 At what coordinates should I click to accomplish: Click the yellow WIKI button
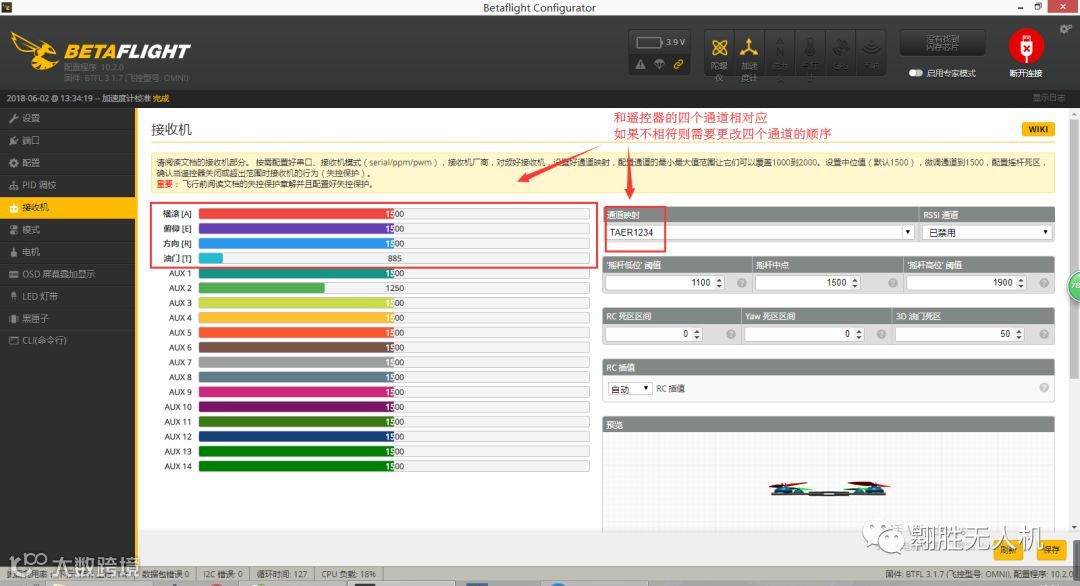click(1038, 129)
